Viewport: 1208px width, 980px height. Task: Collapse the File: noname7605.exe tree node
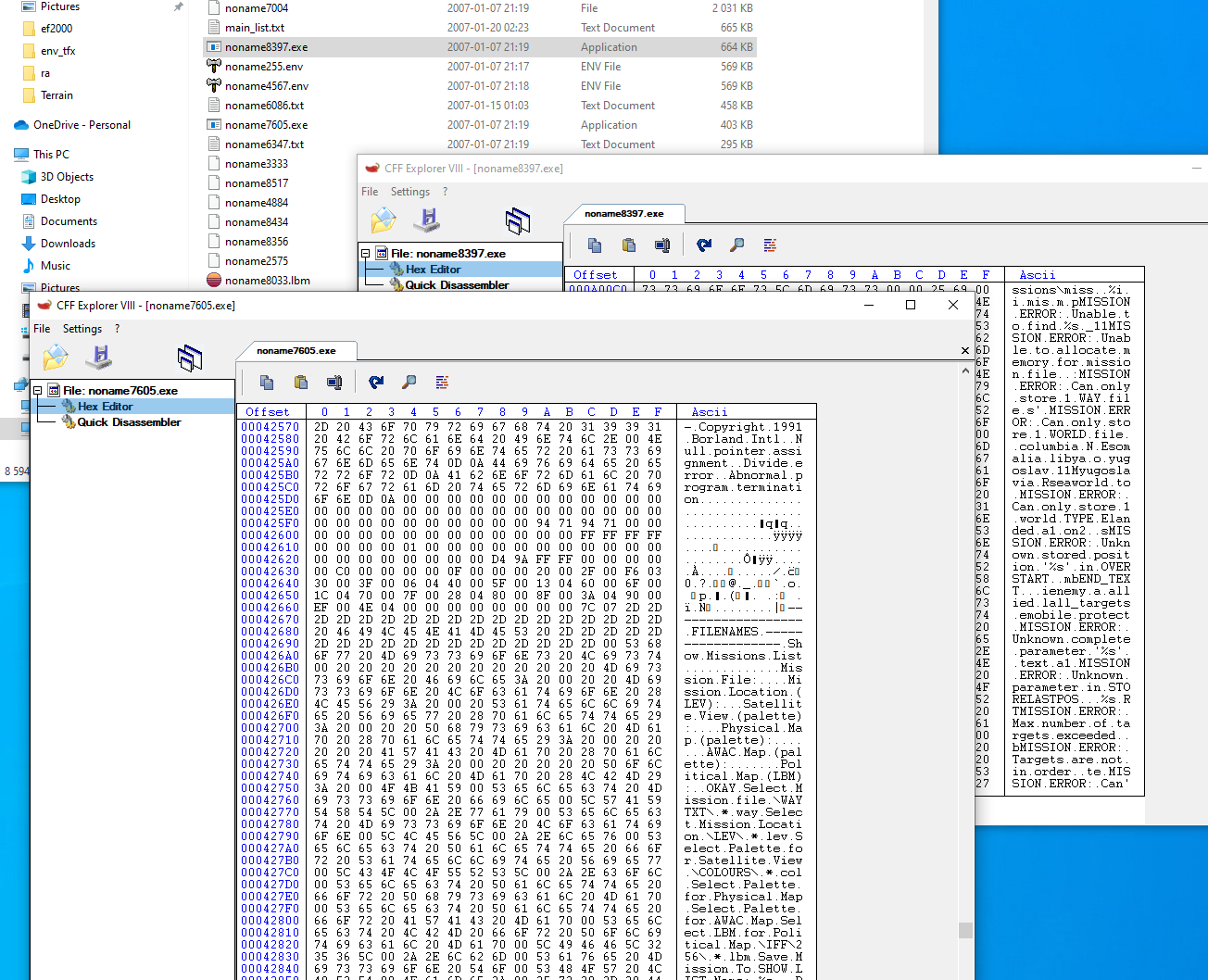38,391
